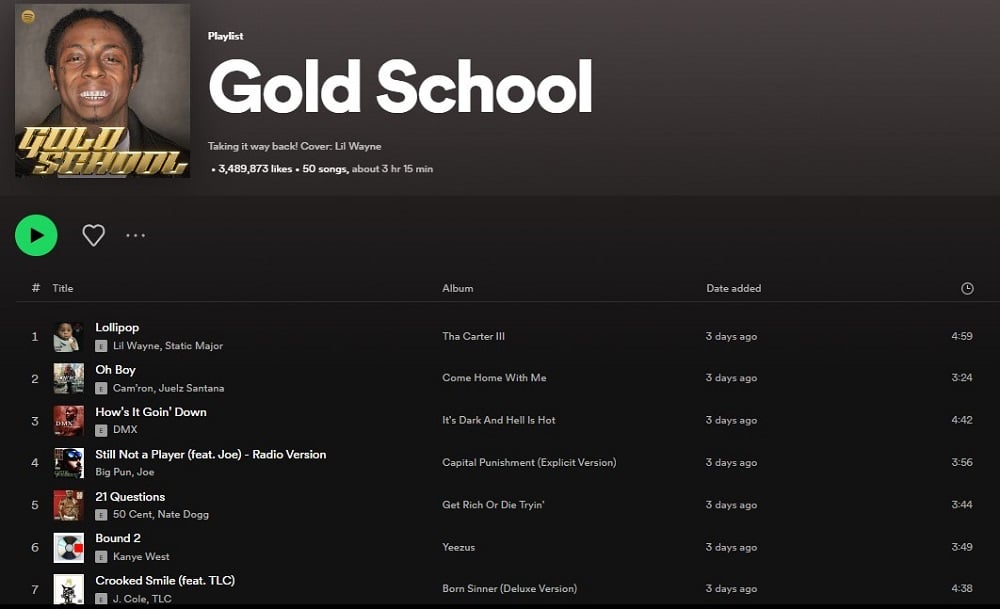Click the 'Taking it way back!' description
Image resolution: width=1000 pixels, height=609 pixels.
[295, 146]
